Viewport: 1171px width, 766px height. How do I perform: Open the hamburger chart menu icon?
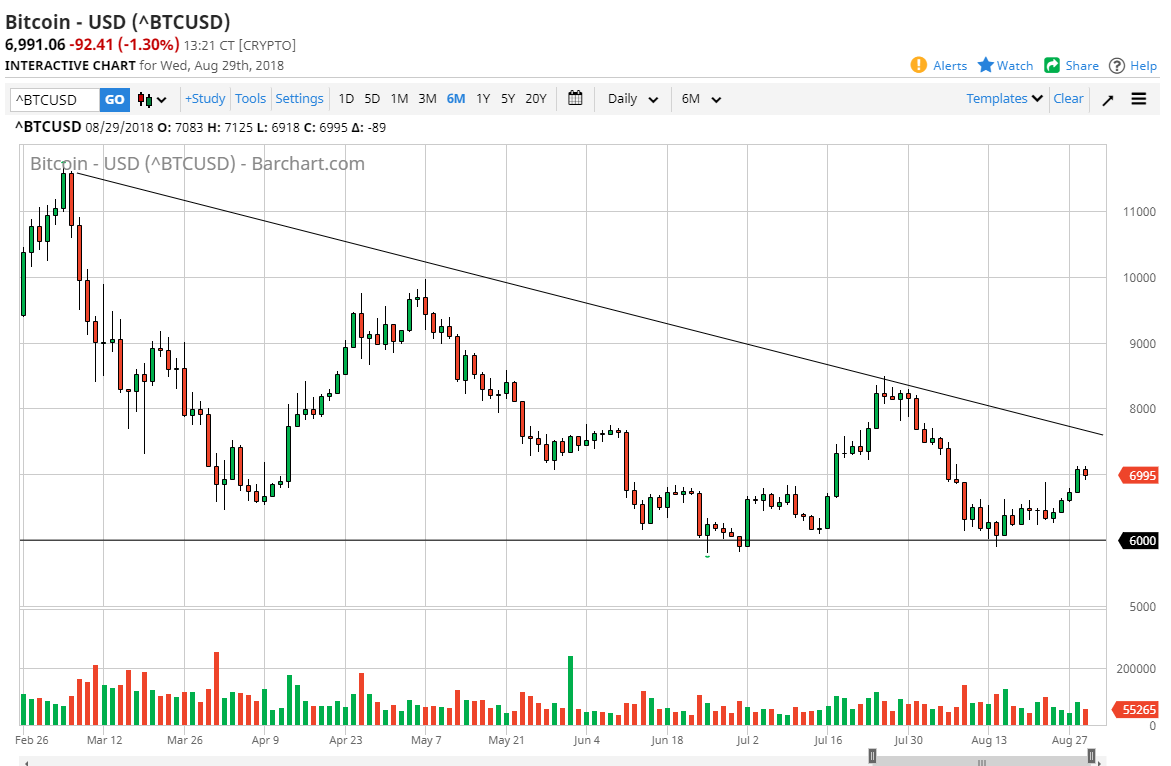pyautogui.click(x=1139, y=99)
